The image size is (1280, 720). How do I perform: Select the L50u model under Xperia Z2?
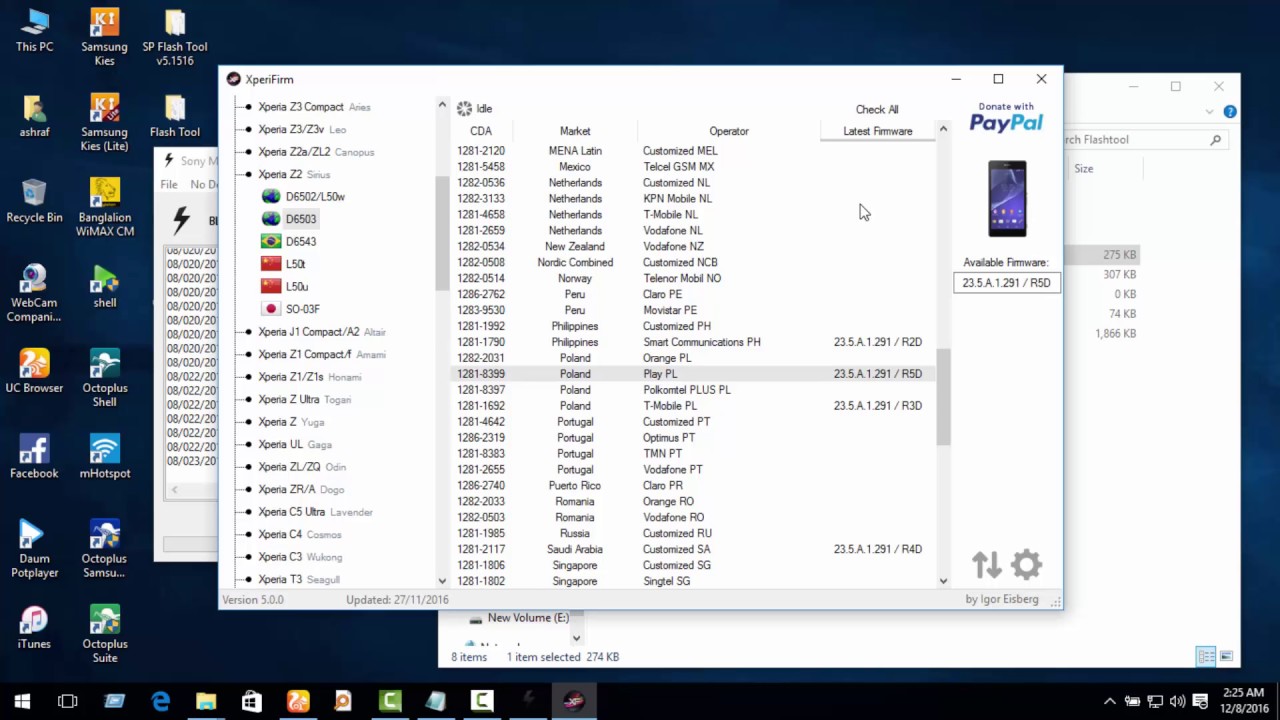click(x=296, y=286)
